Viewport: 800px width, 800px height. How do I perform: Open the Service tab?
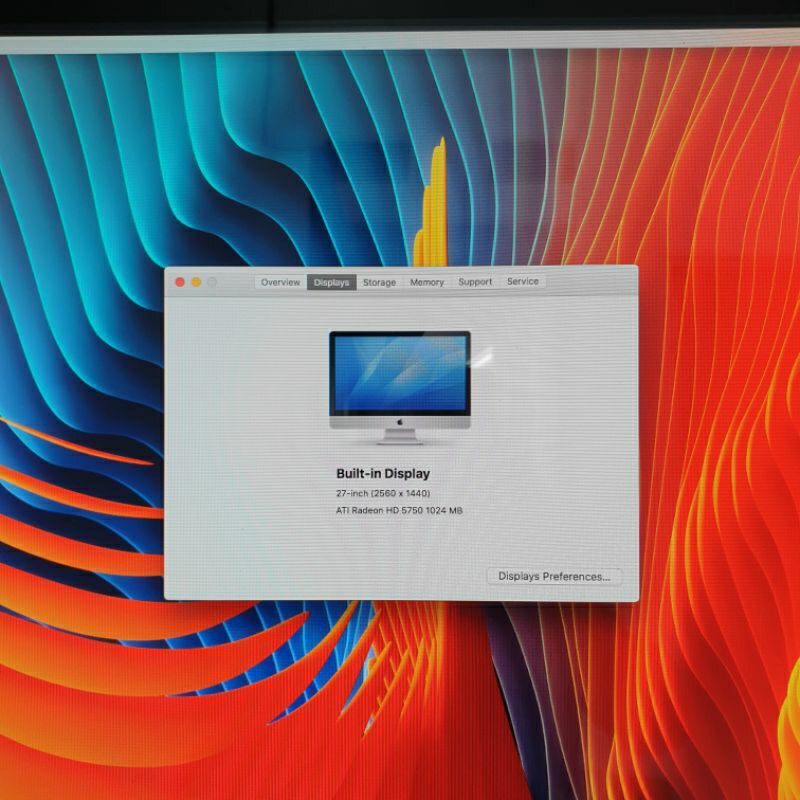(522, 282)
